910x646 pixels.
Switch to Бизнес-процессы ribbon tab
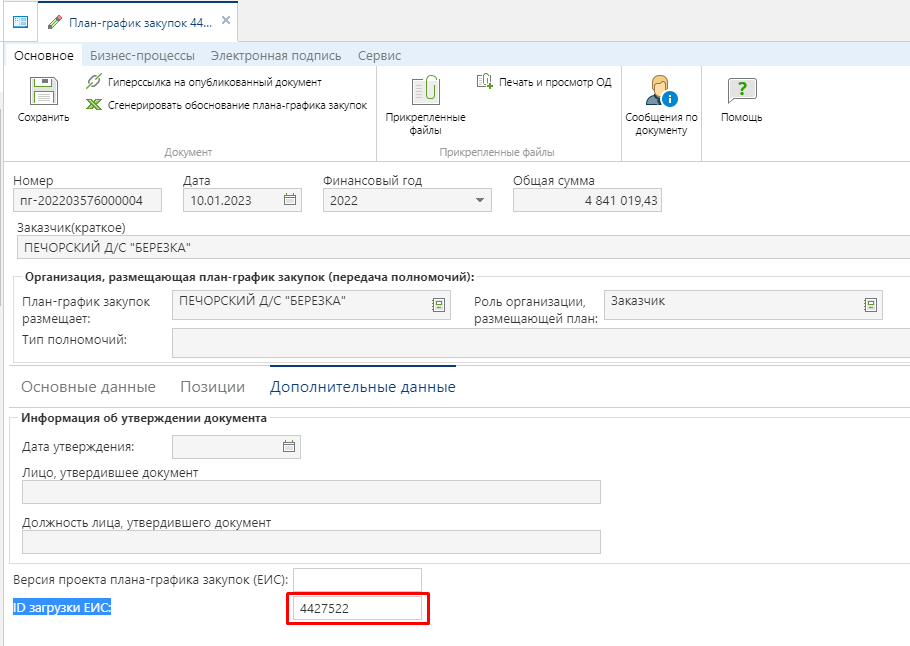[142, 56]
